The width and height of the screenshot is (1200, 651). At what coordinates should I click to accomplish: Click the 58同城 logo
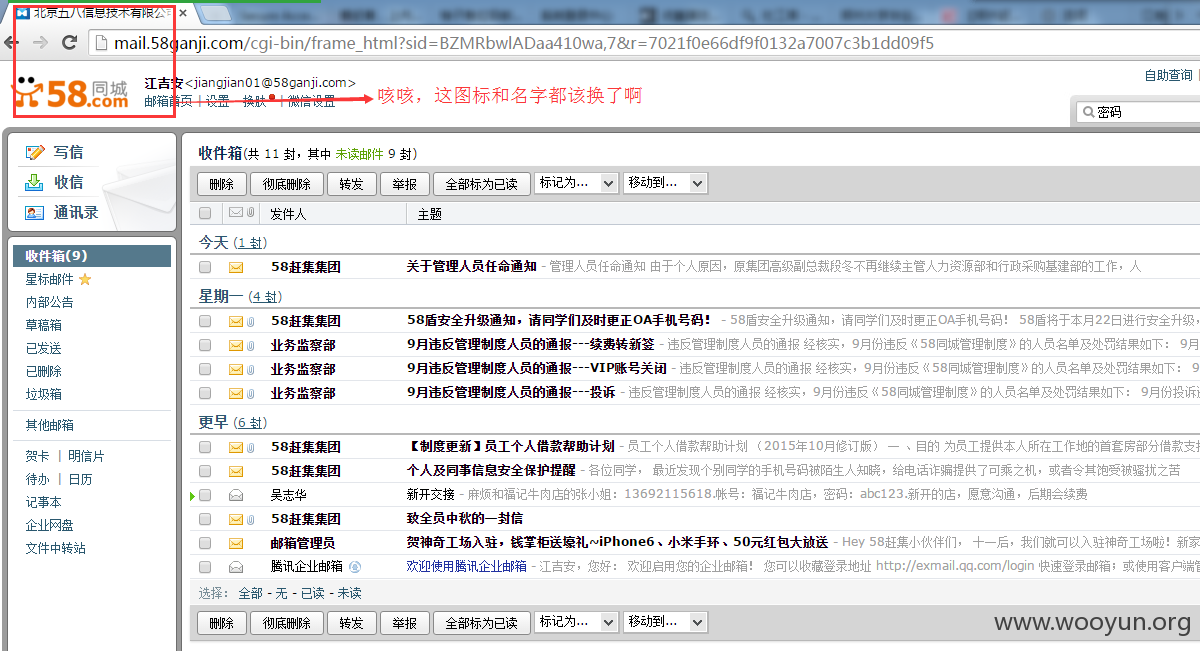coord(70,93)
